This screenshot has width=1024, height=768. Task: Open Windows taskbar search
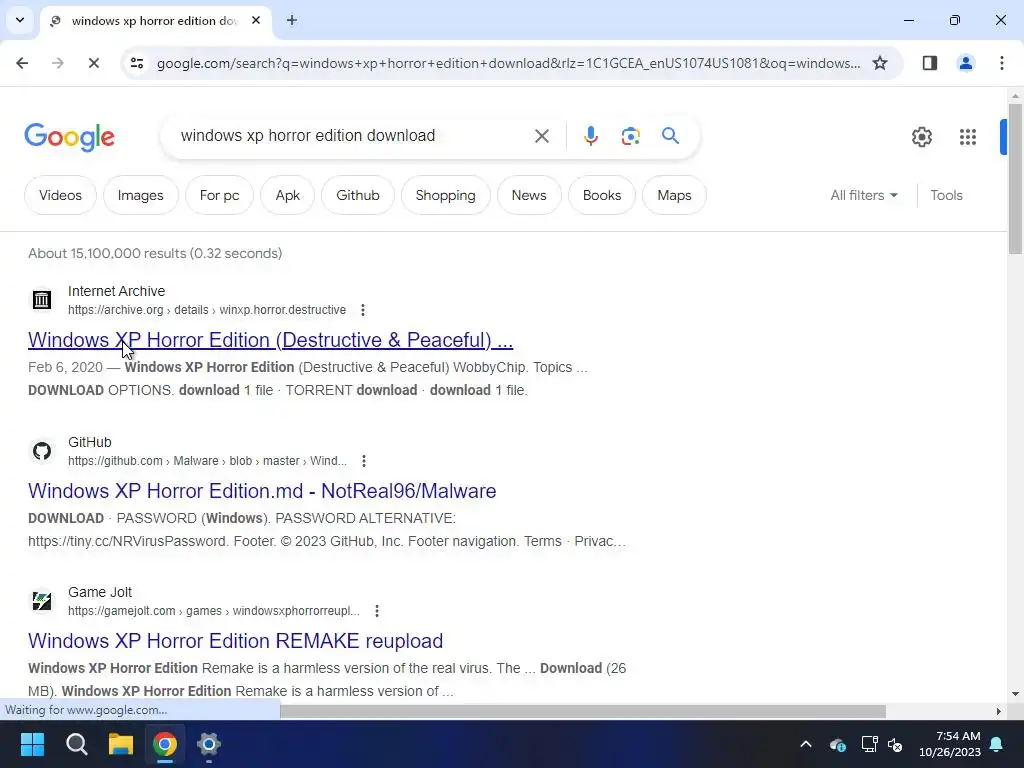coord(76,744)
